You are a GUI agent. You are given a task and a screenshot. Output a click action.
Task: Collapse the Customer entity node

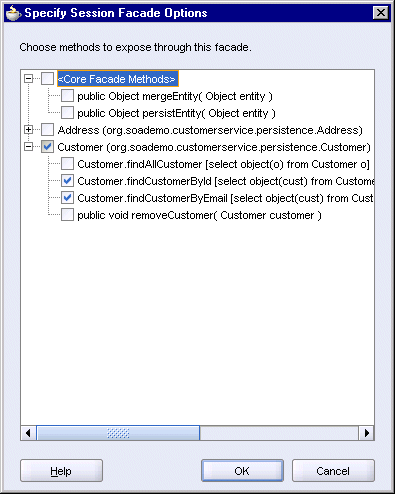[x=29, y=147]
